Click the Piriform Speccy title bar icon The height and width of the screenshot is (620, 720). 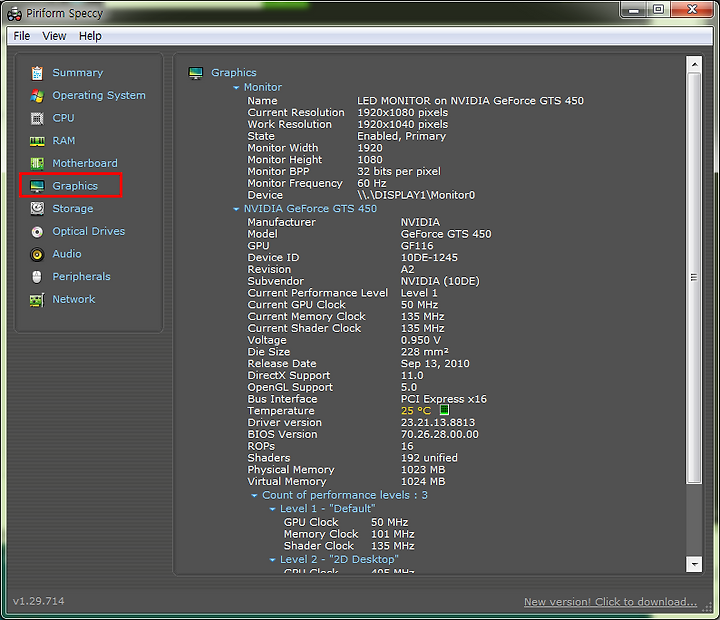point(14,14)
